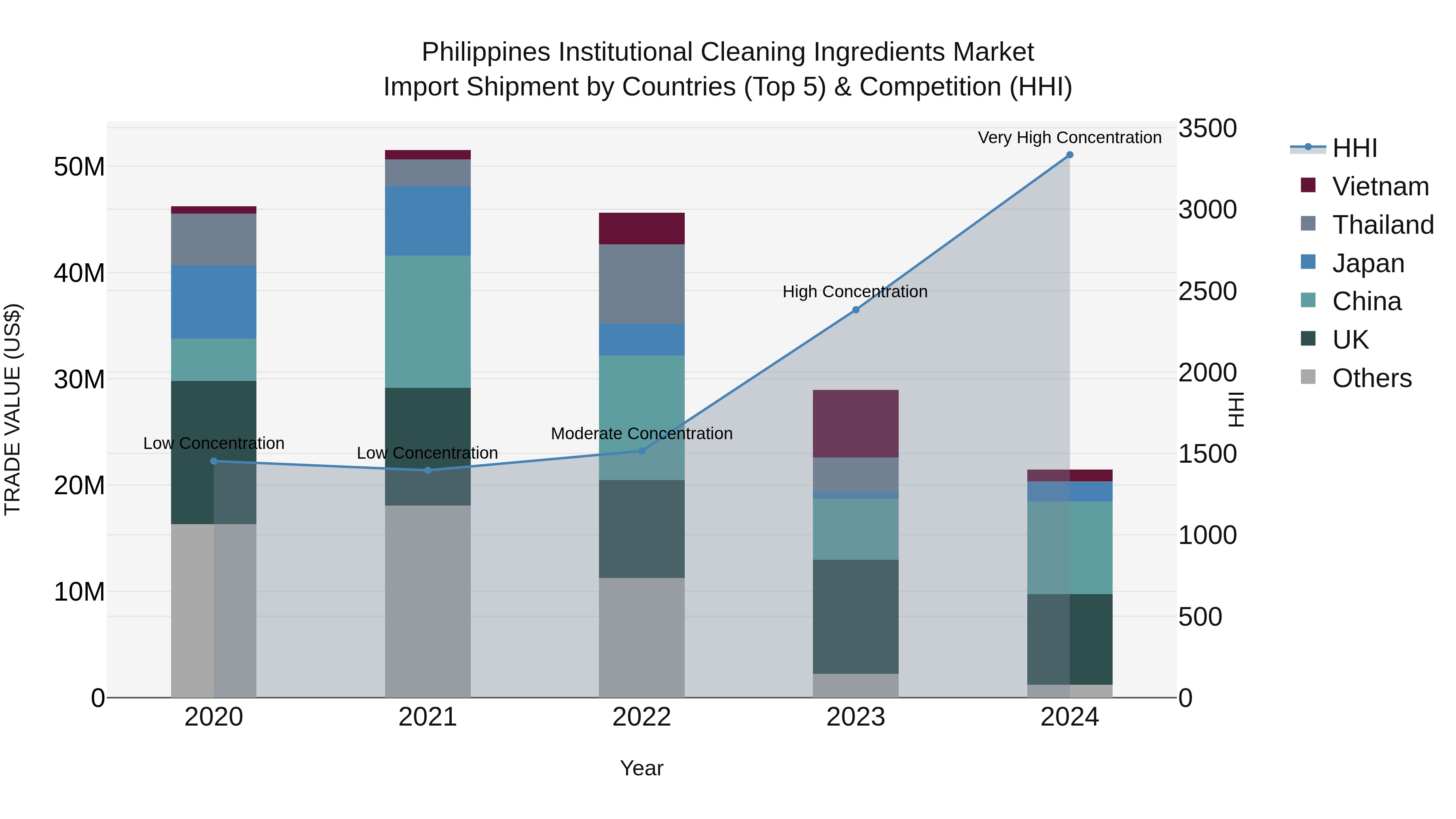1456x819 pixels.
Task: Click the China teal legend swatch
Action: point(1308,300)
